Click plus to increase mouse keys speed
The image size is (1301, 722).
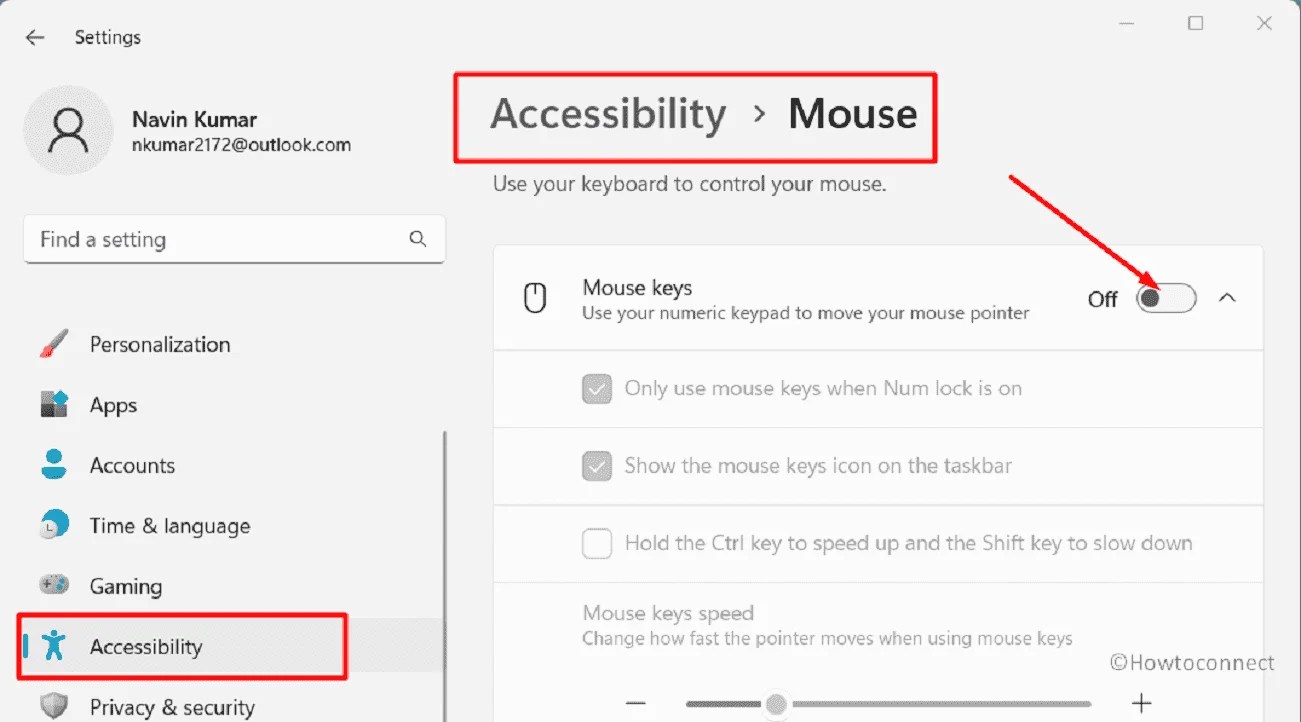[x=1140, y=704]
